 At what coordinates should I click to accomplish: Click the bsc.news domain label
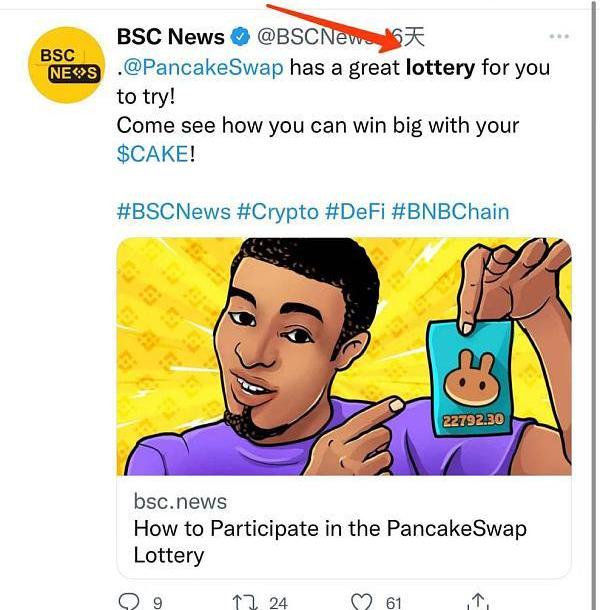(180, 501)
